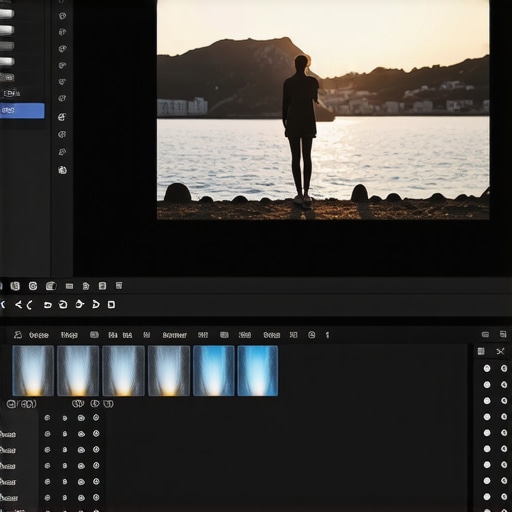Screen dimensions: 512x512
Task: Select the fourth-from-bottom tool in vertical strip
Action: click(x=62, y=117)
